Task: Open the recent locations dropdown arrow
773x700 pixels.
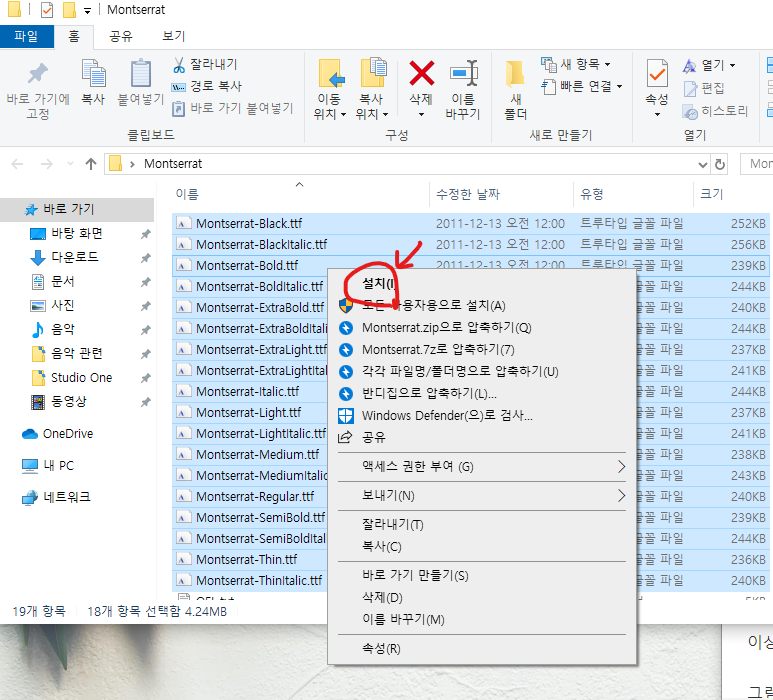Action: click(70, 164)
